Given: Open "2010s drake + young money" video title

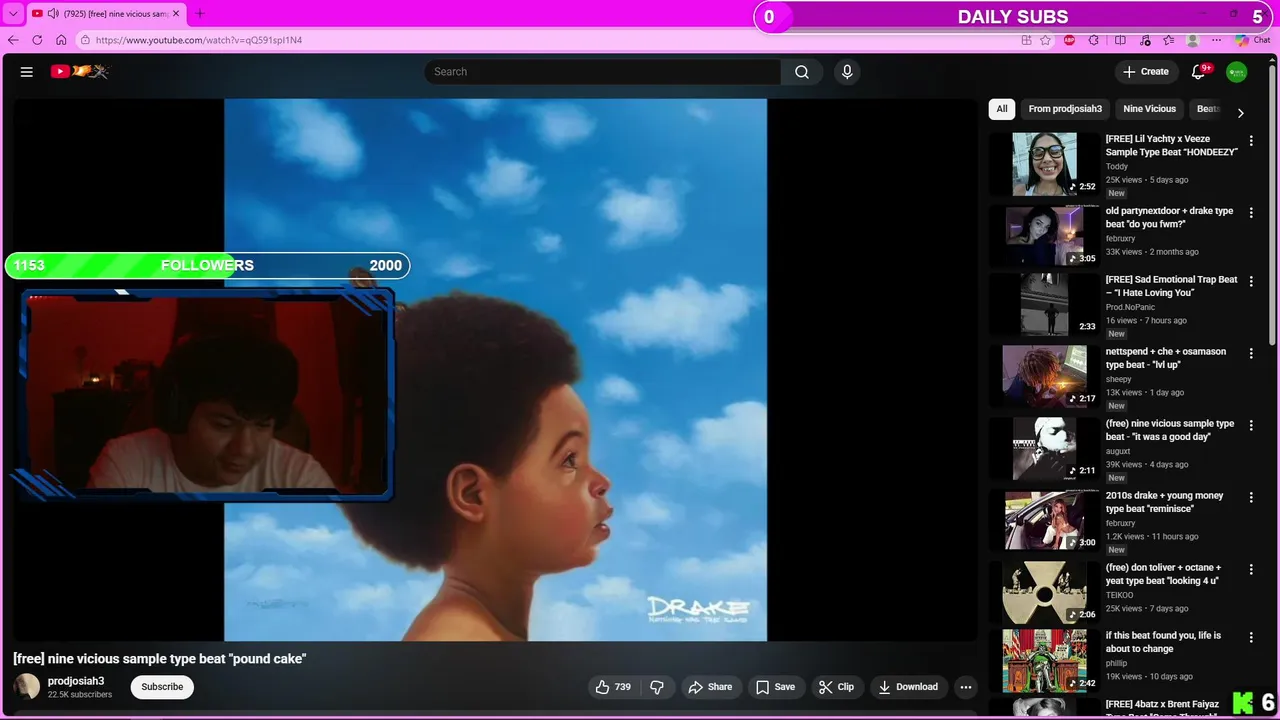Looking at the screenshot, I should 1165,502.
